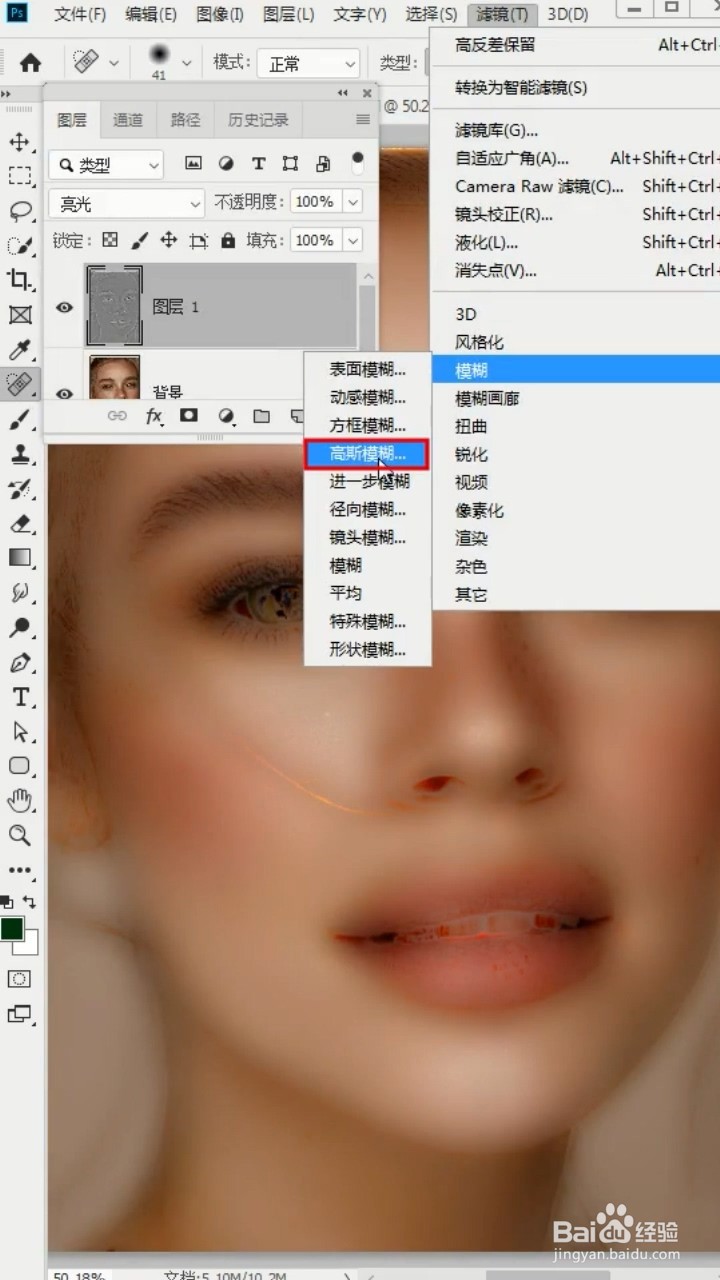720x1280 pixels.
Task: Select the Brush tool in toolbar
Action: [19, 419]
